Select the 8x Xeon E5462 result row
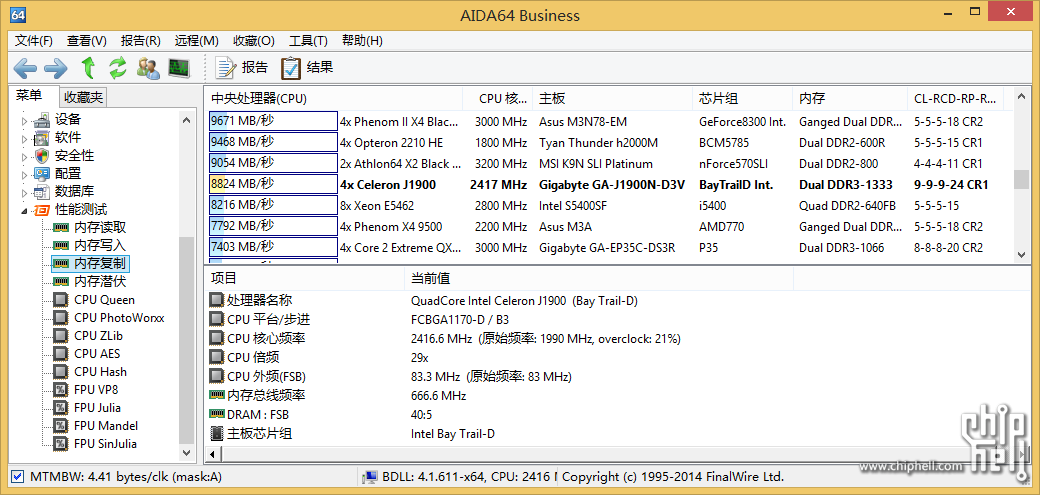1040x495 pixels. (609, 206)
